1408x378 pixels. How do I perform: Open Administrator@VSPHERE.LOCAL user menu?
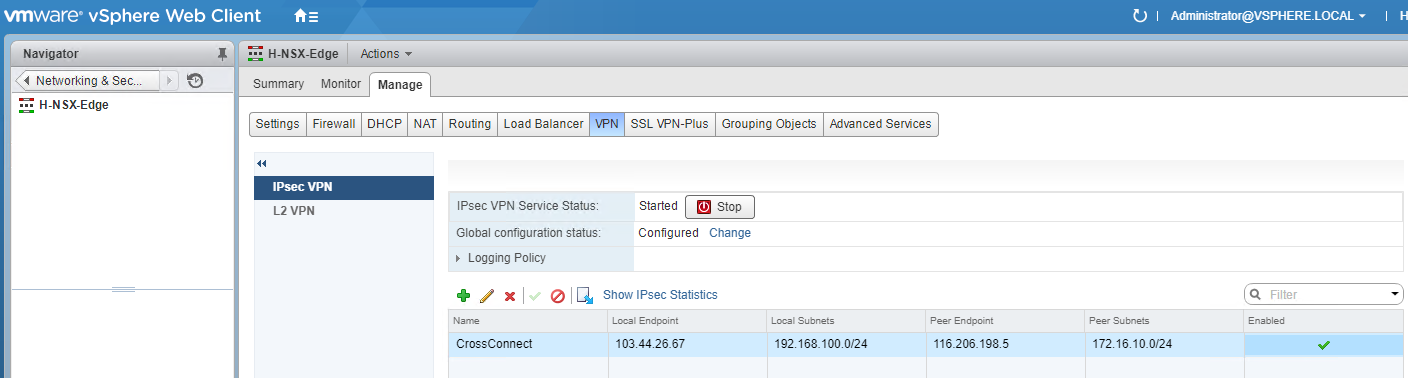tap(1267, 16)
